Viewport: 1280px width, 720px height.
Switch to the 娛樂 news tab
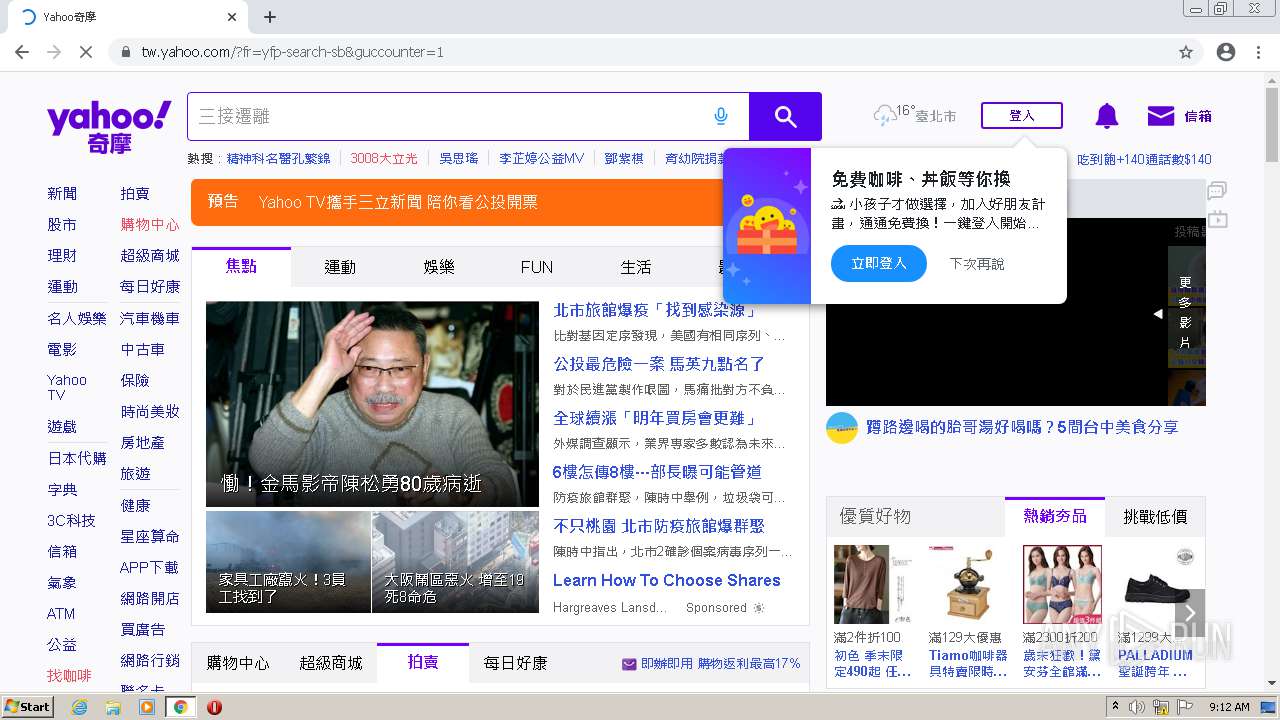pos(439,267)
